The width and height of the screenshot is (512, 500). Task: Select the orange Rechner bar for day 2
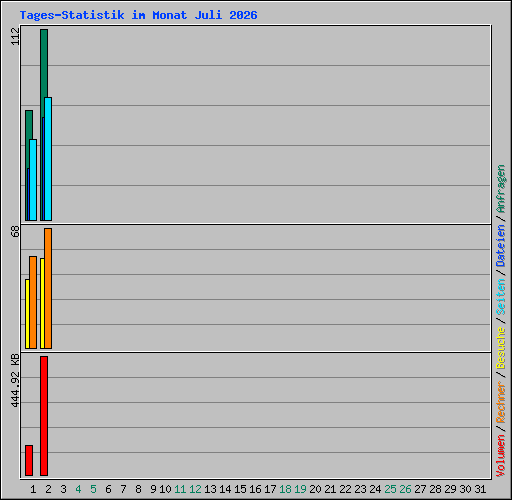click(48, 289)
